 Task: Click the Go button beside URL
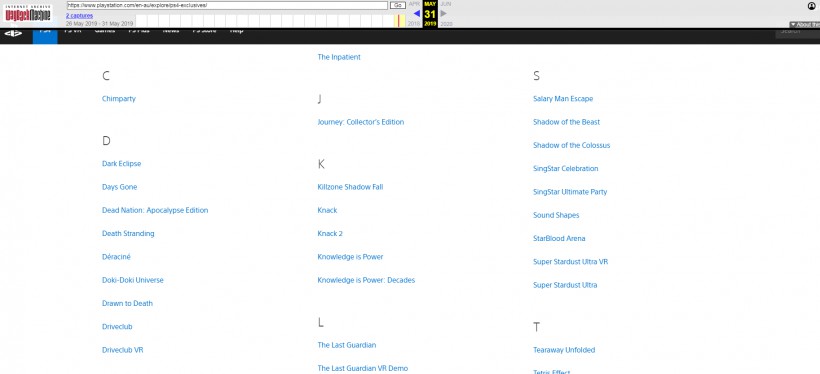pos(398,5)
